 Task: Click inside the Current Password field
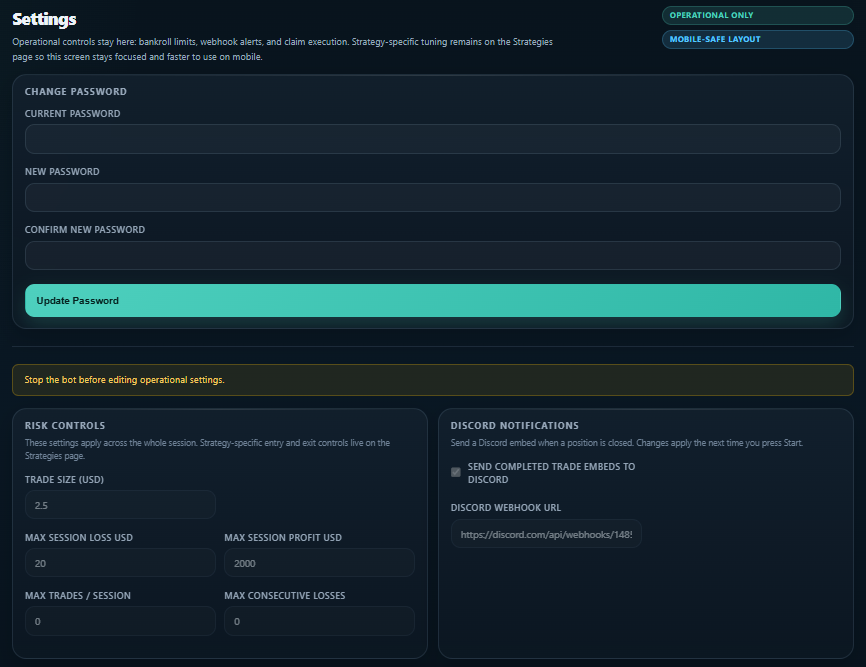432,138
